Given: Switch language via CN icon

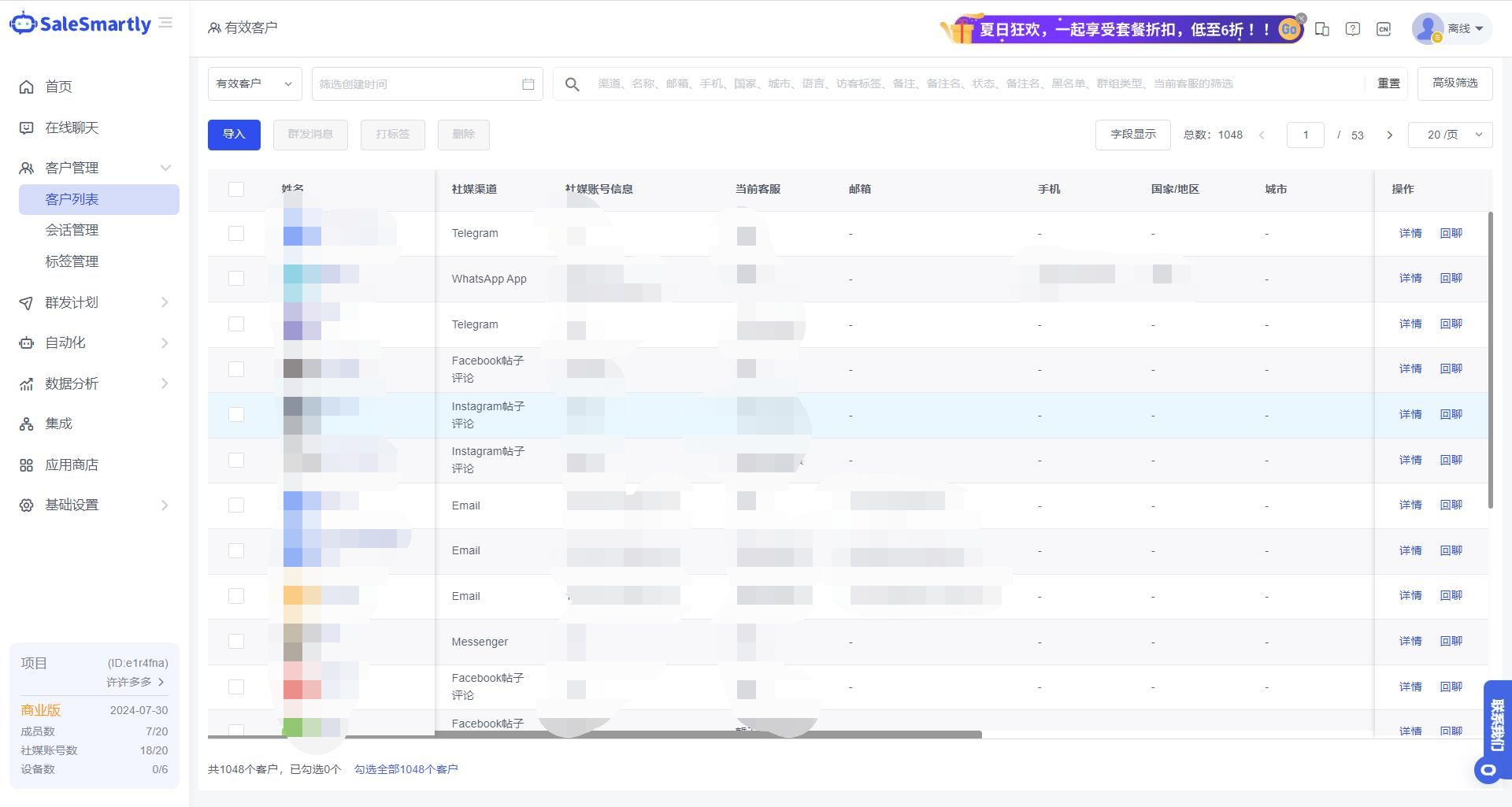Looking at the screenshot, I should tap(1384, 29).
